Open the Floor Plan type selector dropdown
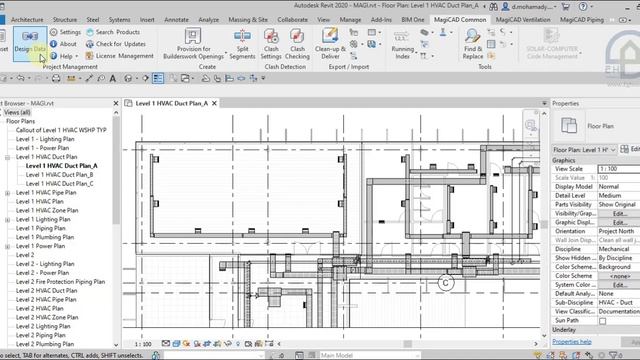640x360 pixels. coord(584,150)
